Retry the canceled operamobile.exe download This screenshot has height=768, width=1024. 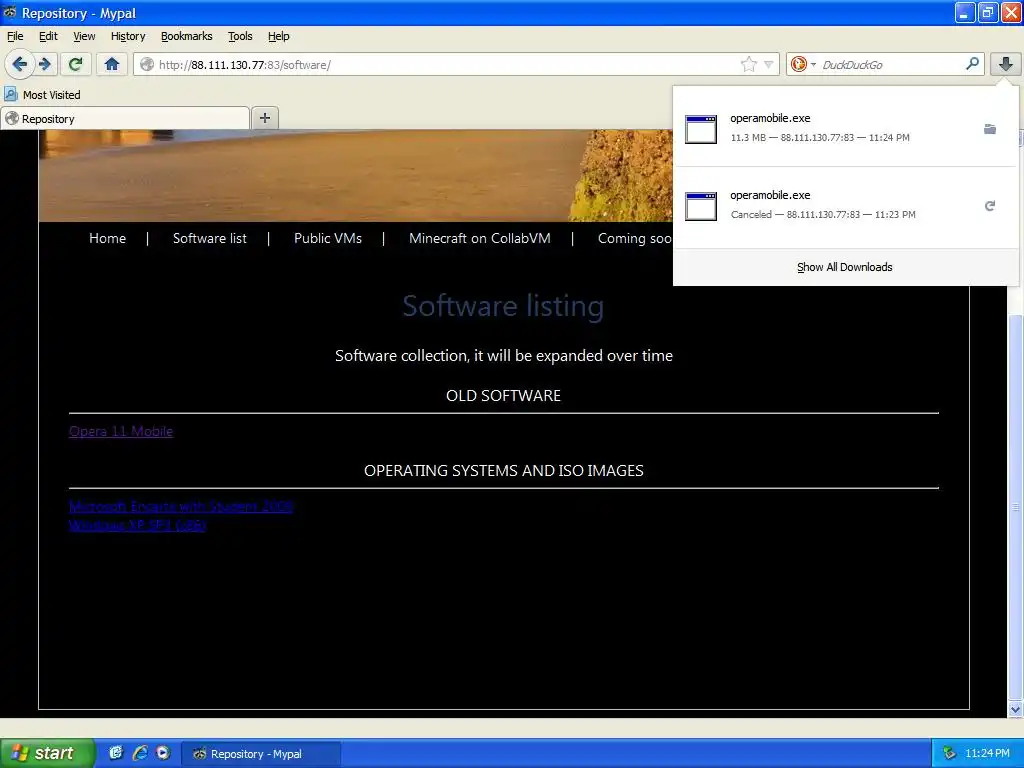point(990,206)
